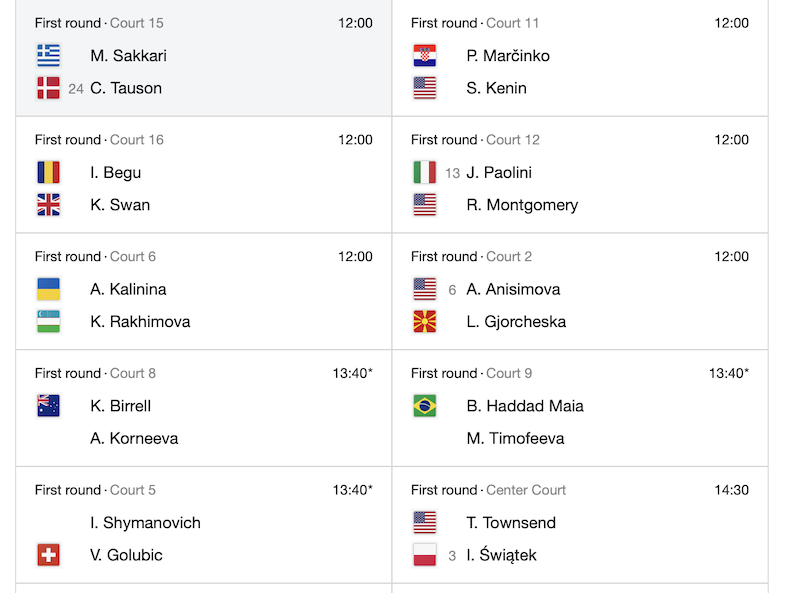This screenshot has width=800, height=593.
Task: Click the 13:40* start time on Court 5
Action: click(x=353, y=490)
